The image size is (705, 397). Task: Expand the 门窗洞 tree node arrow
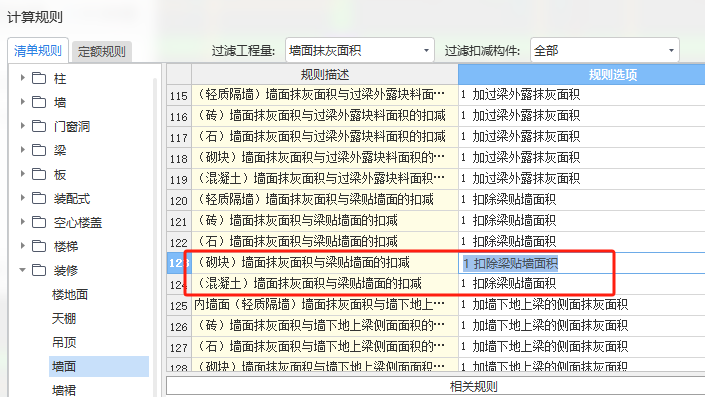(22, 126)
